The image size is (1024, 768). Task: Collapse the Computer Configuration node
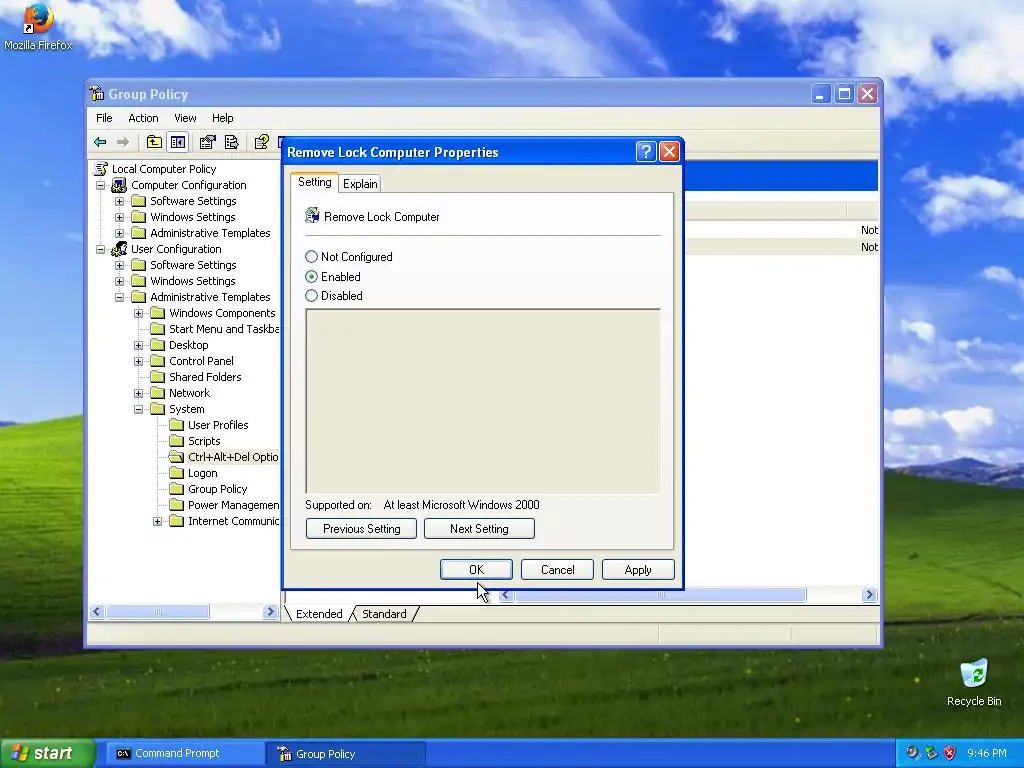101,185
